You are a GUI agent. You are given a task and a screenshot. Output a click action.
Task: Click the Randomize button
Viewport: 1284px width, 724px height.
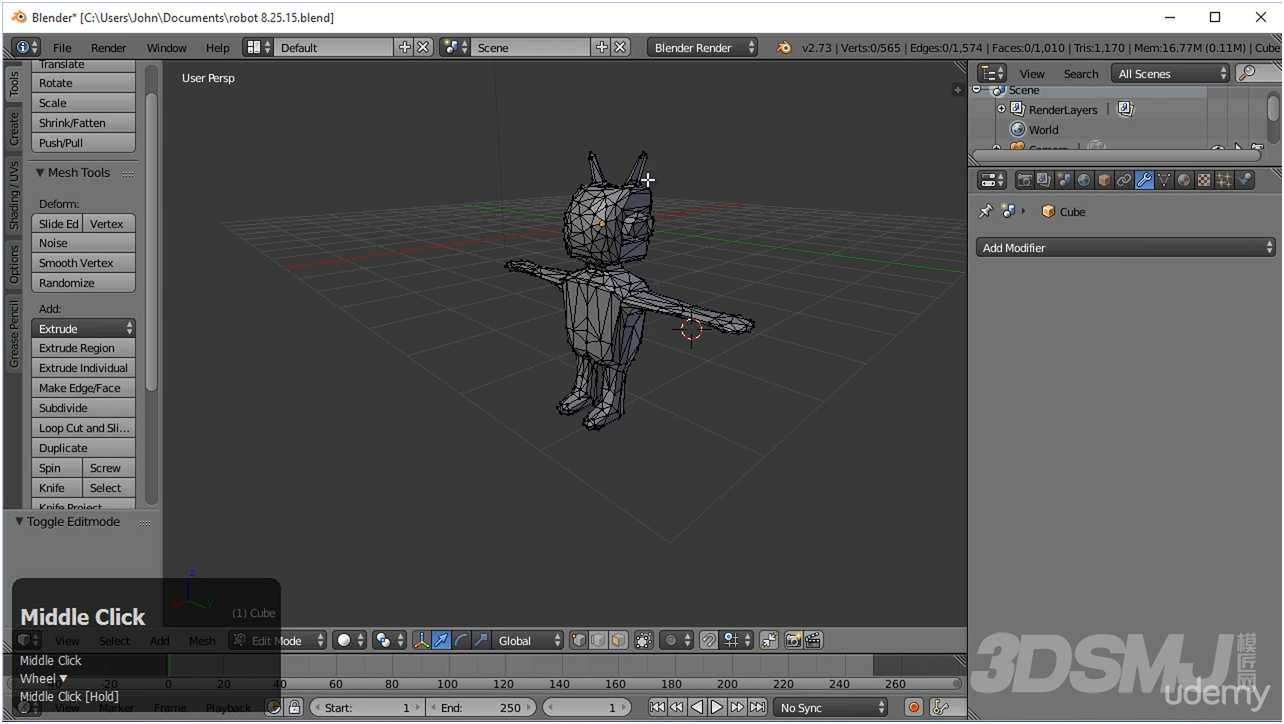pos(84,283)
